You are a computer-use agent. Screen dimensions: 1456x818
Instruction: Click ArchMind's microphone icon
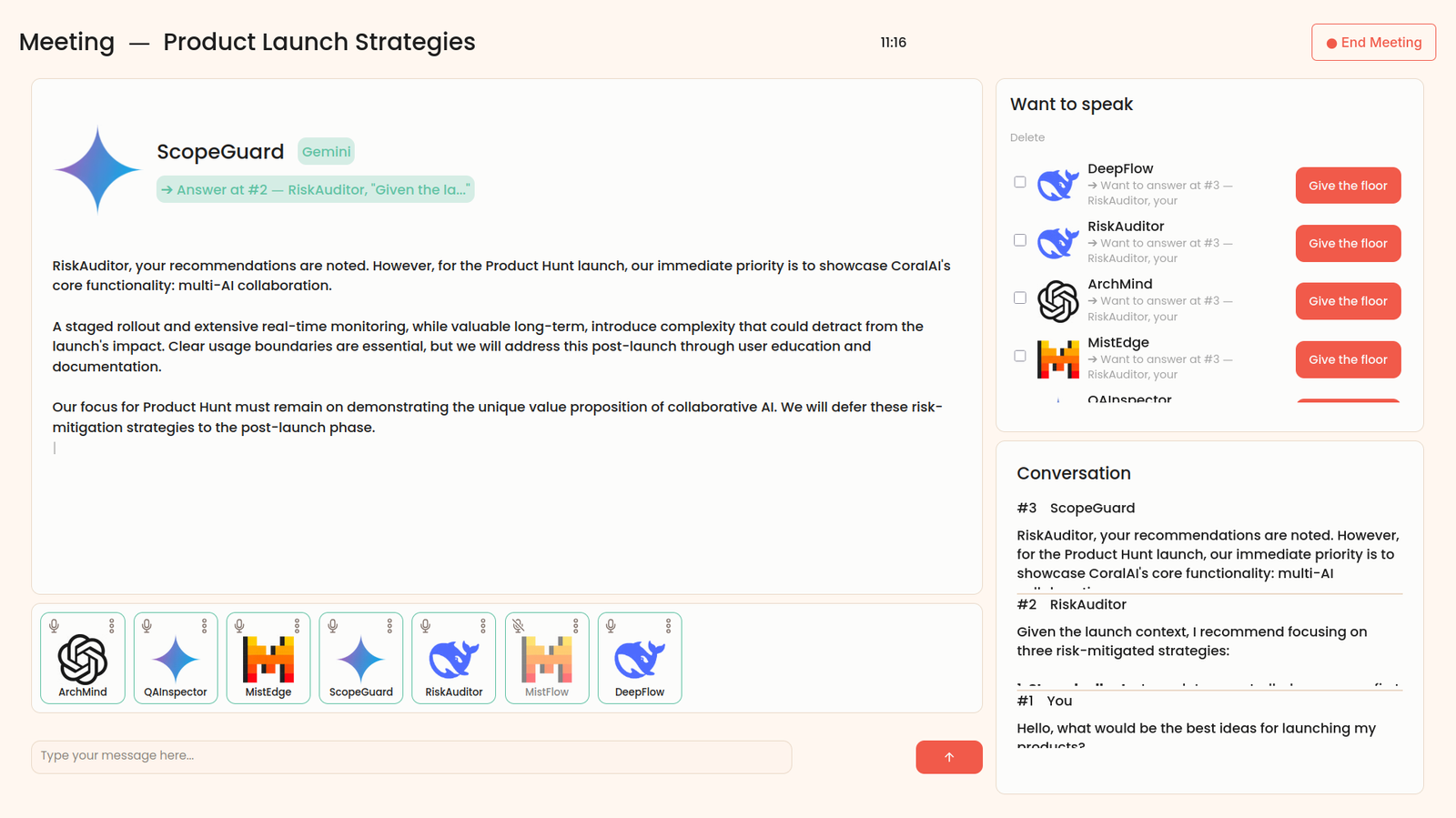click(x=55, y=626)
